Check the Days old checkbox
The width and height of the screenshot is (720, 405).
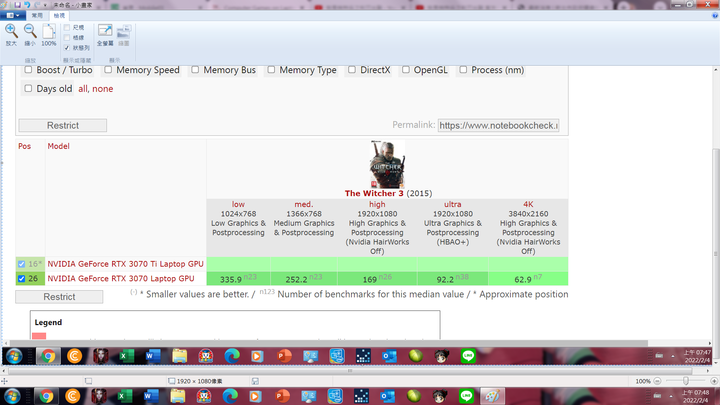[28, 88]
